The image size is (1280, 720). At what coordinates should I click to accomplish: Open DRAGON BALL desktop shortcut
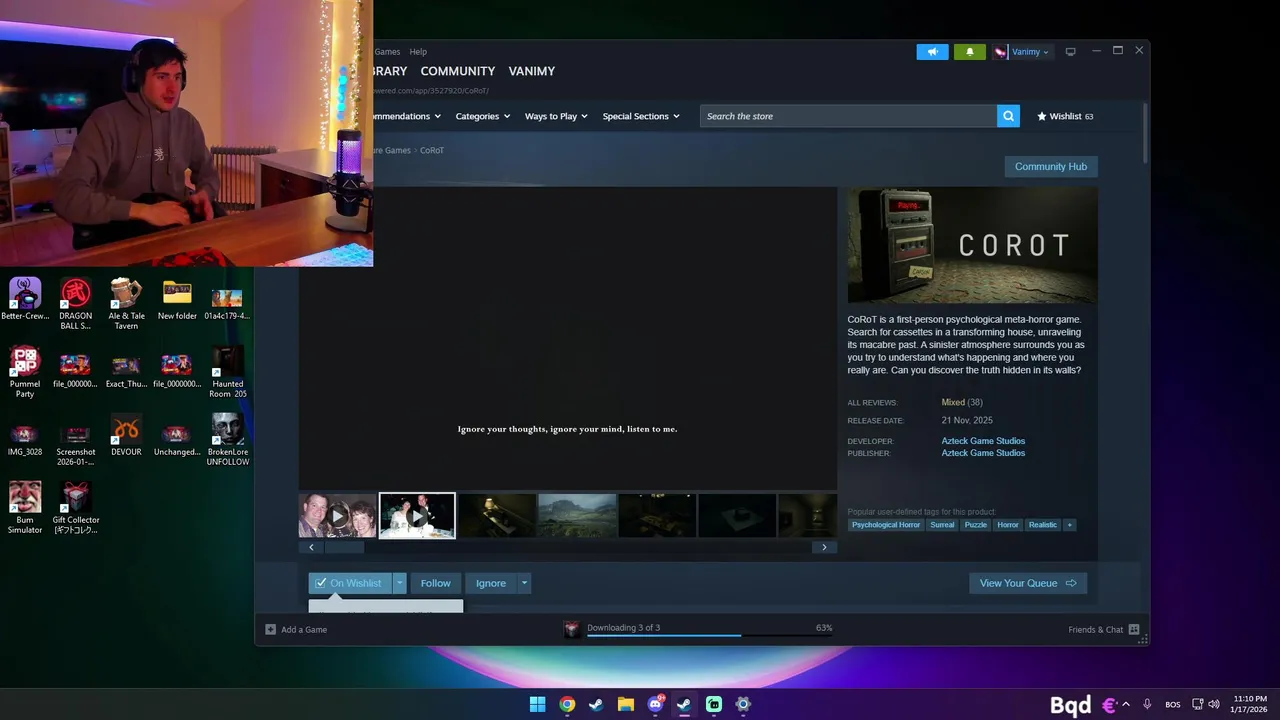coord(75,304)
